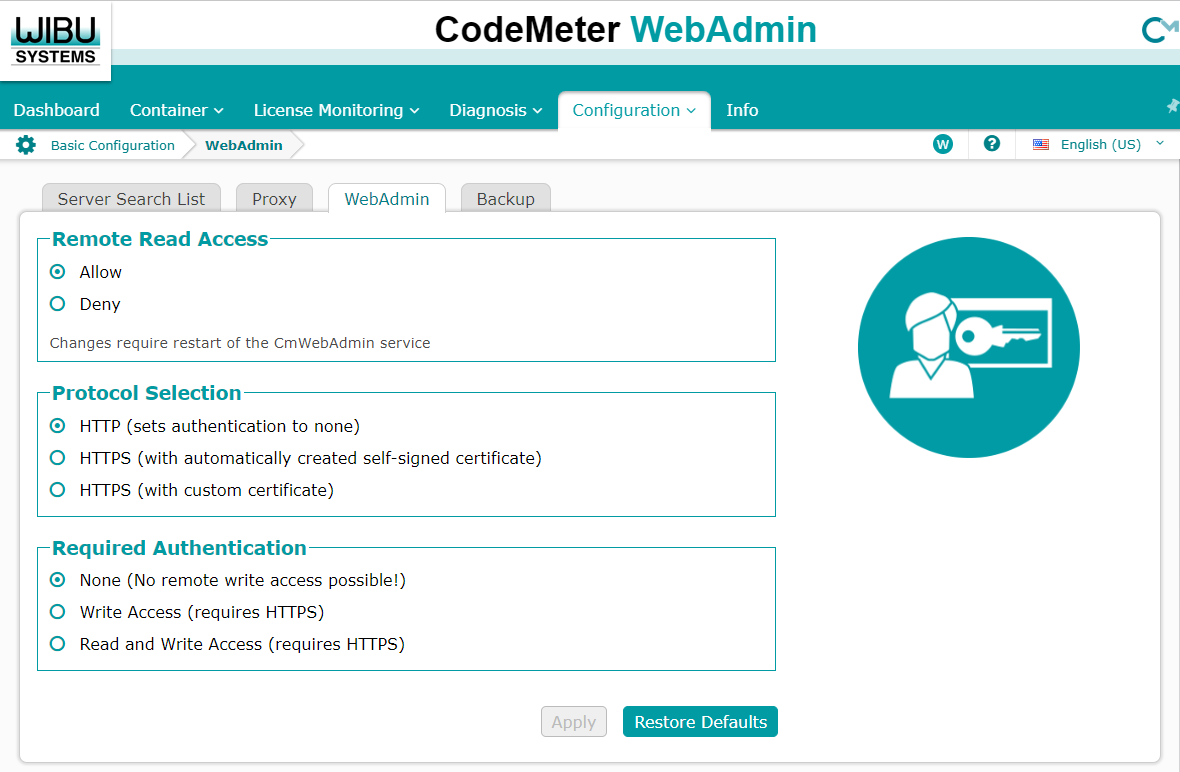This screenshot has height=772, width=1180.
Task: Choose Read and Write Access authentication
Action: (x=58, y=644)
